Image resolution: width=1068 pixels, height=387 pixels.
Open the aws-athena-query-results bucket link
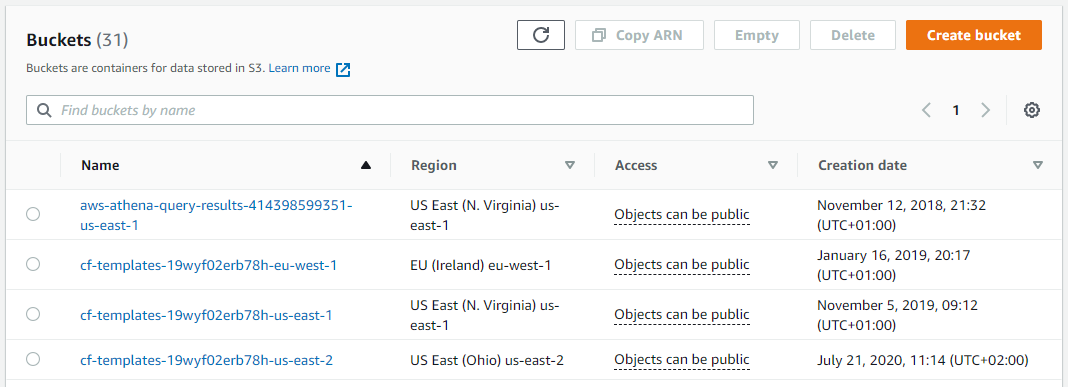click(x=216, y=215)
